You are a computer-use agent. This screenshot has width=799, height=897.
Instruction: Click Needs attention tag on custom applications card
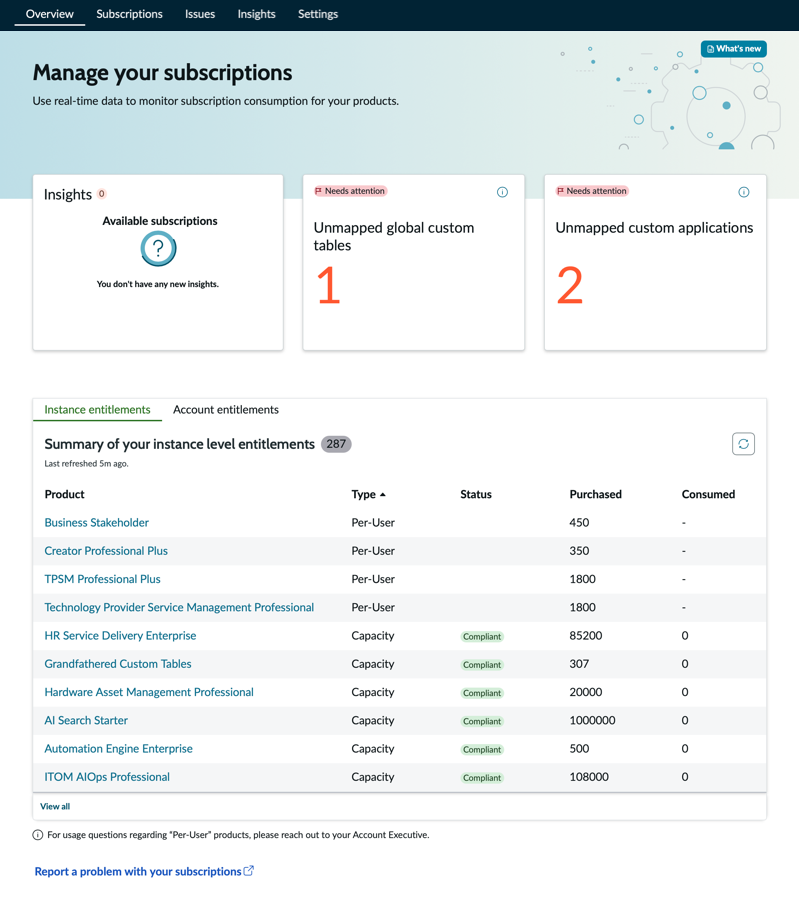(593, 191)
